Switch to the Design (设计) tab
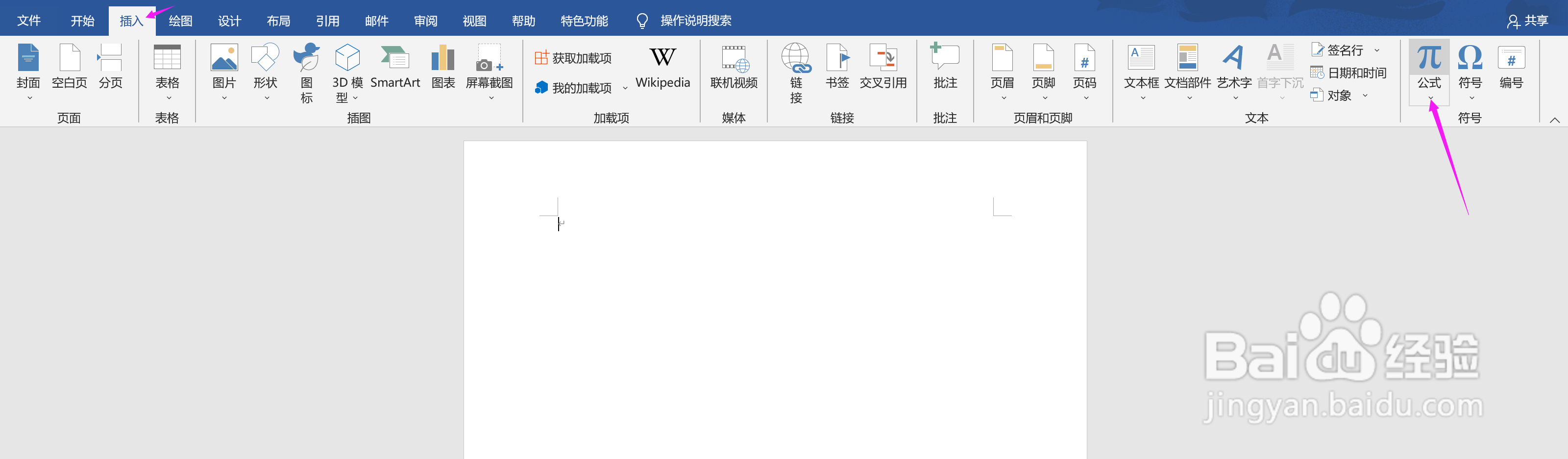Image resolution: width=1568 pixels, height=459 pixels. coord(229,21)
